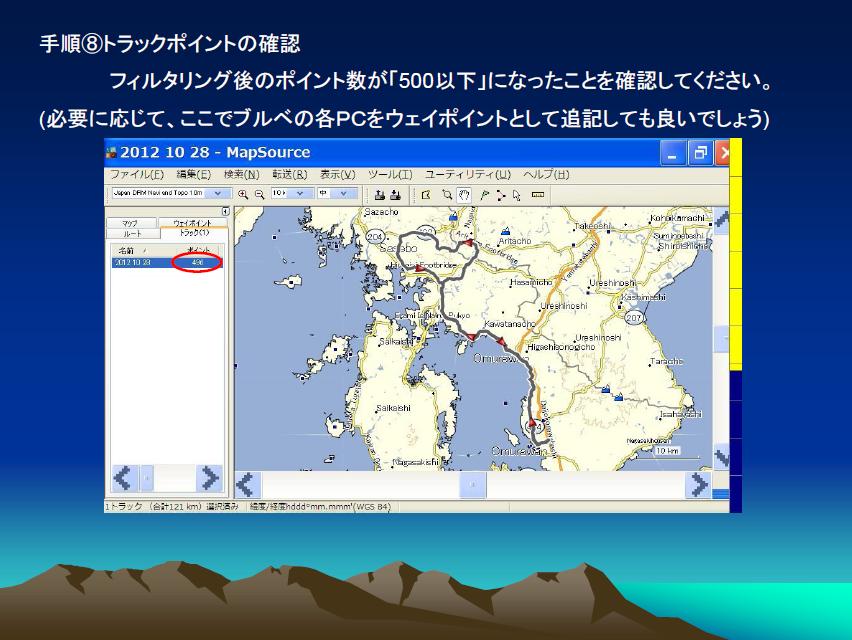
Task: Select the zoom rectangle tool
Action: coord(447,194)
